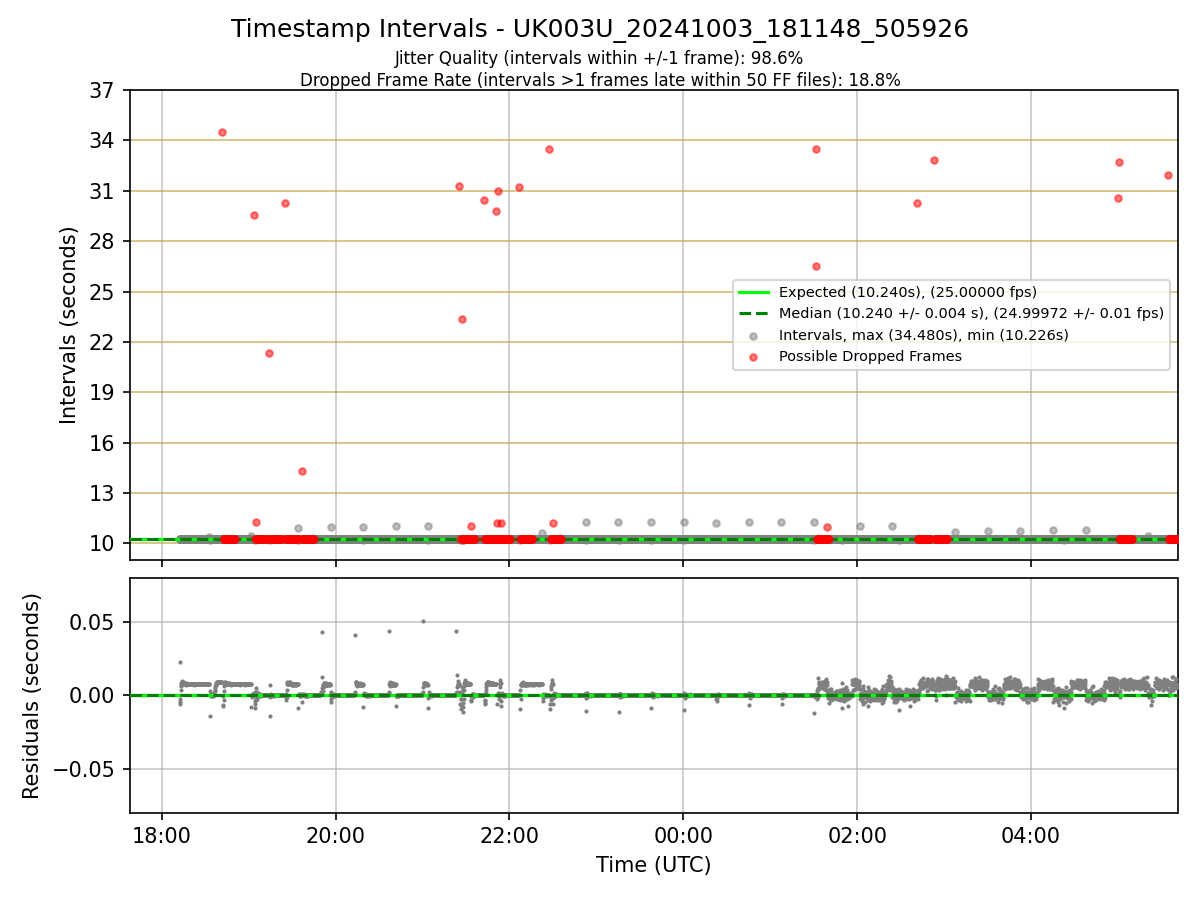1200x900 pixels.
Task: Click the gray dot marker in the legend
Action: click(x=754, y=336)
